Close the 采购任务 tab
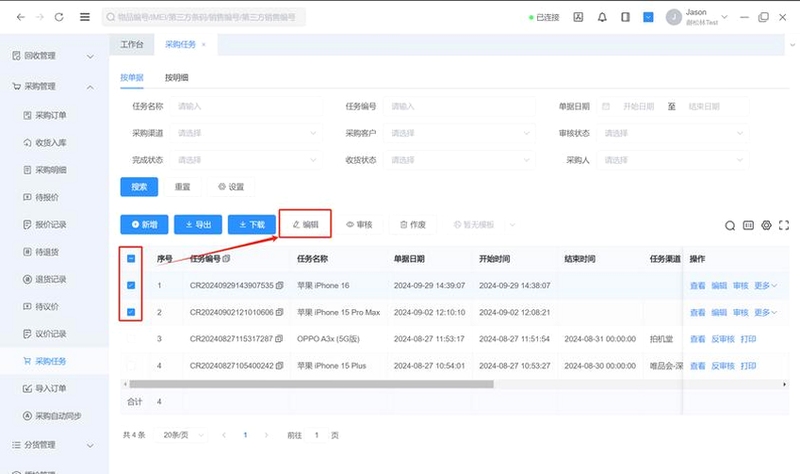 pyautogui.click(x=204, y=45)
